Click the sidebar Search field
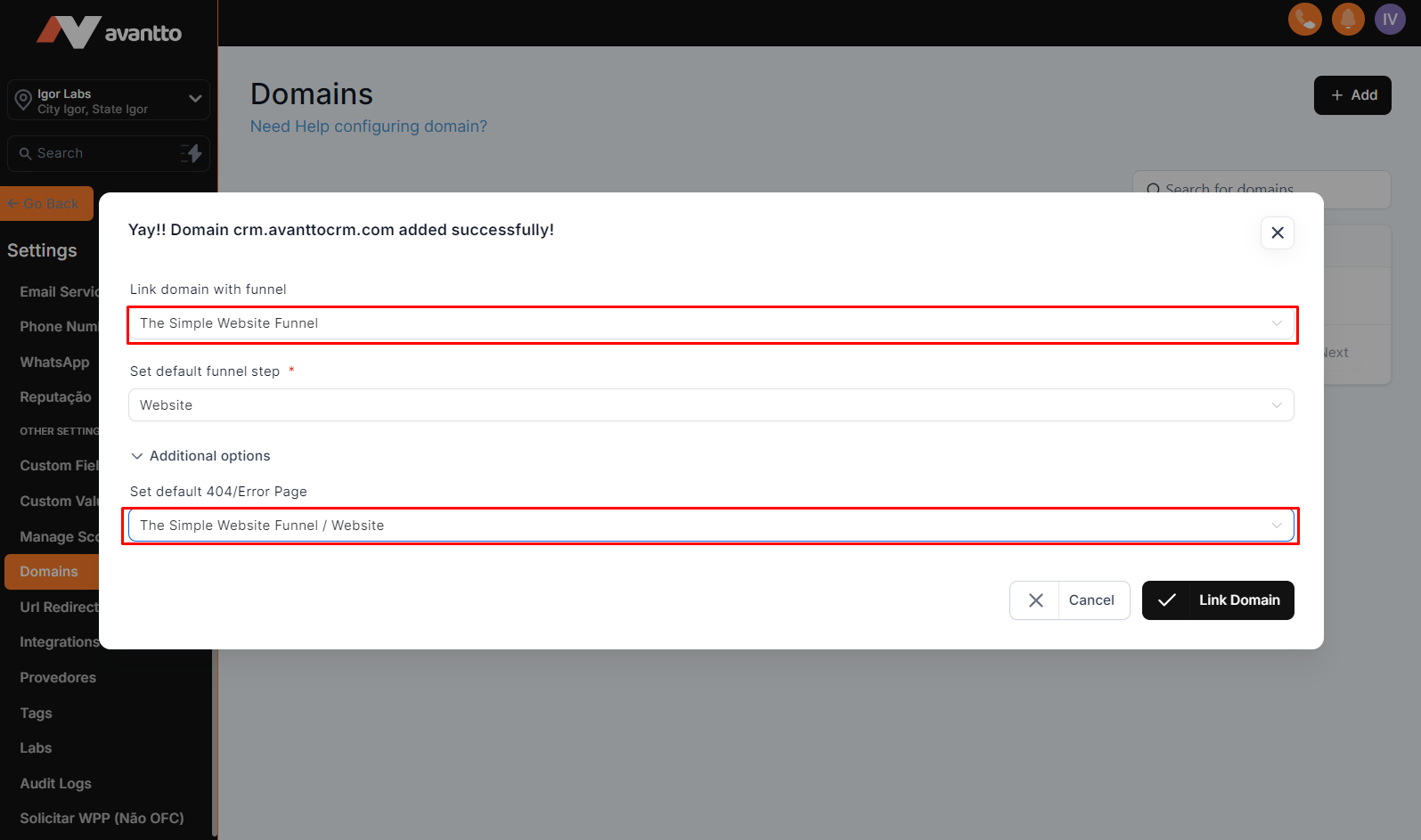Image resolution: width=1421 pixels, height=840 pixels. point(98,153)
